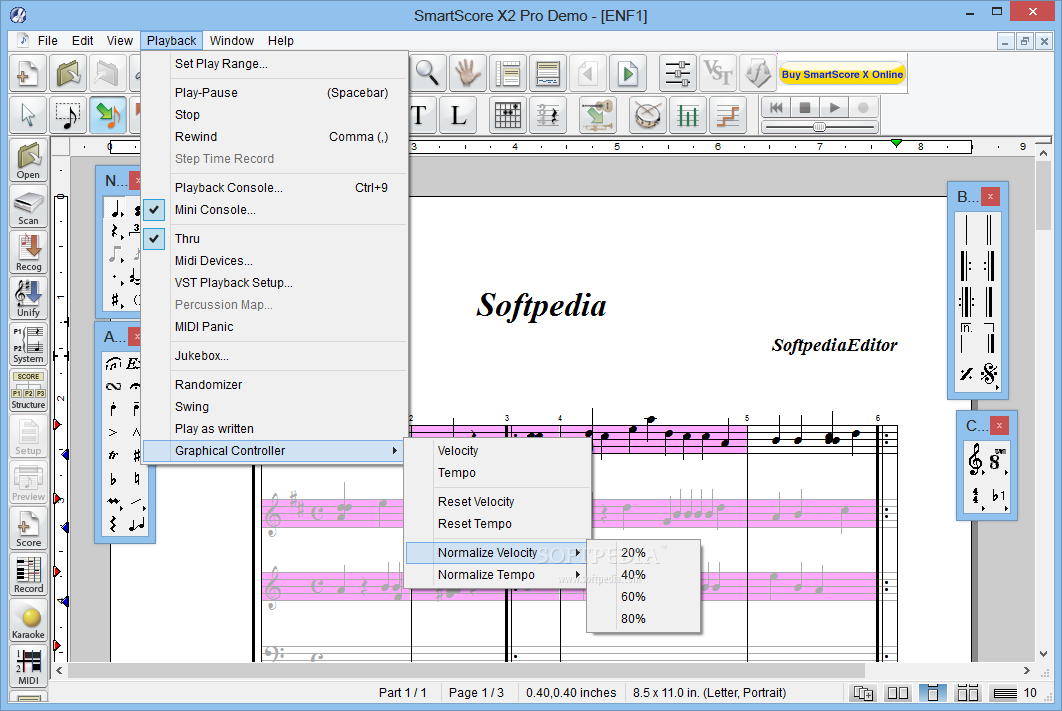Choose Set Play Range menu item
The width and height of the screenshot is (1062, 711).
[x=275, y=64]
